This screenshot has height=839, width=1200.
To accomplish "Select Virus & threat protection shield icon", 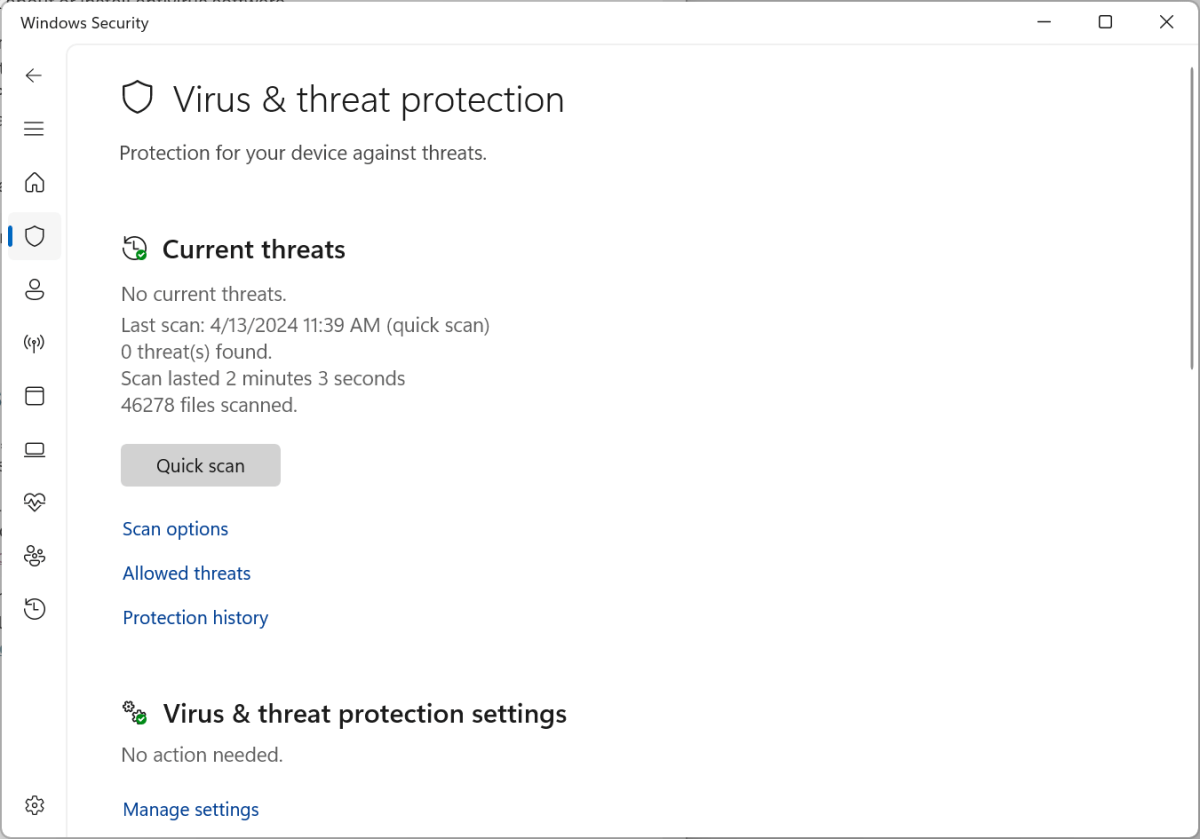I will click(x=35, y=236).
